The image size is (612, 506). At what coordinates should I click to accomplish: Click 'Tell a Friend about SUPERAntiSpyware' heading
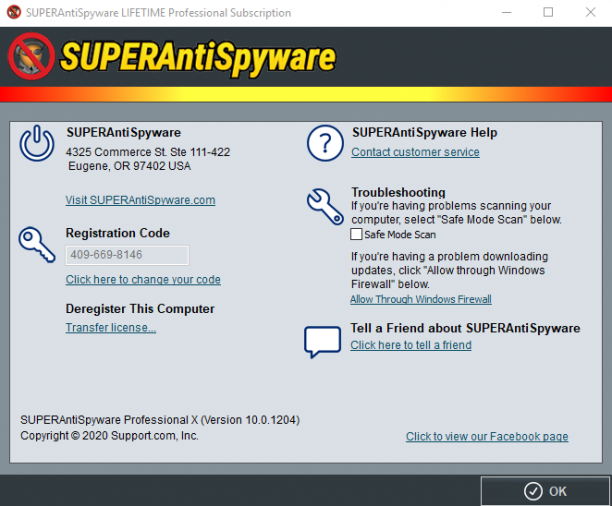click(465, 328)
